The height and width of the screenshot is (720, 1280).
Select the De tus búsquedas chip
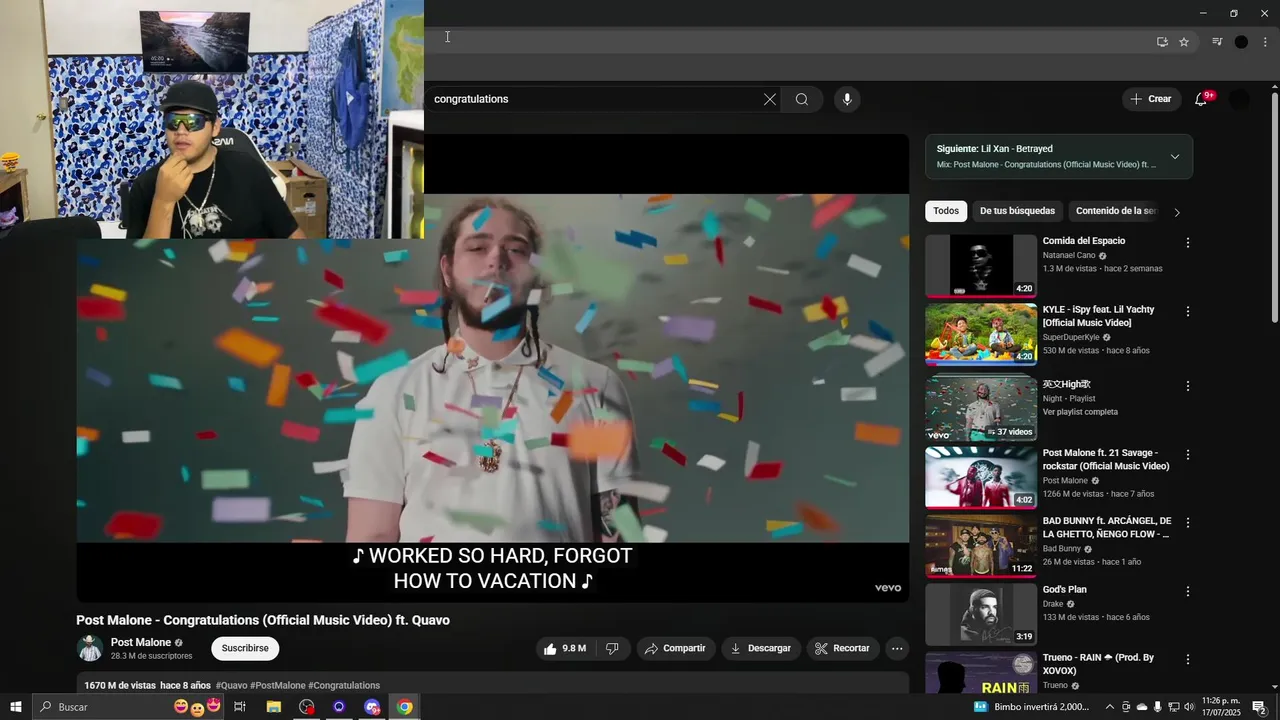(x=1017, y=211)
